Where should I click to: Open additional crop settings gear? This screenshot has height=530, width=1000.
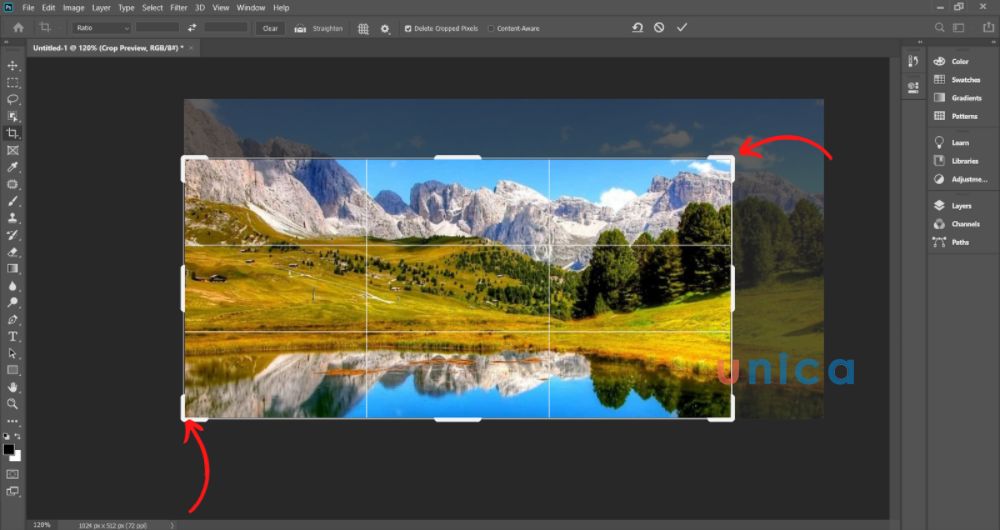coord(385,29)
